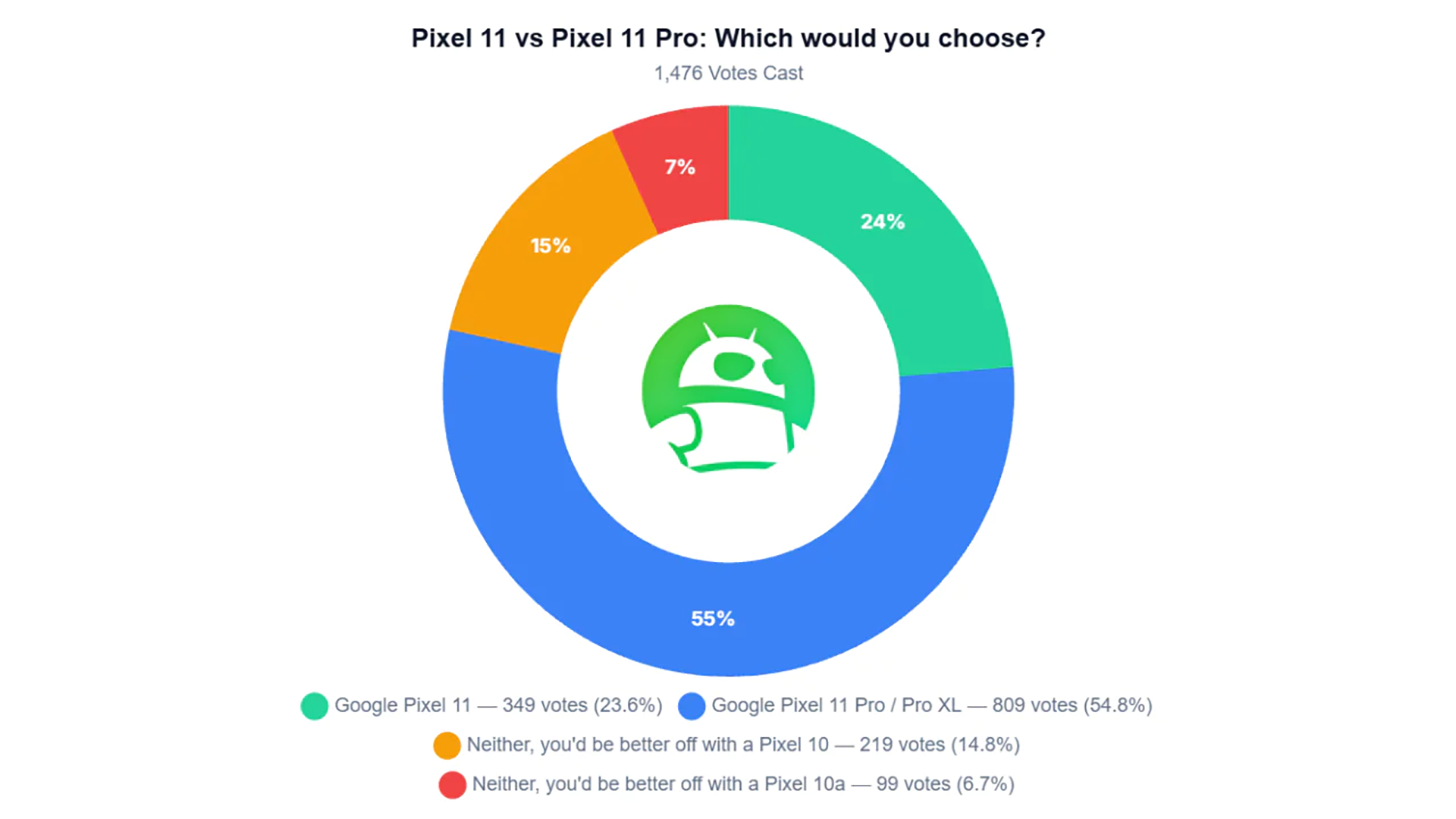The width and height of the screenshot is (1456, 819).
Task: Click the 24% percentage label
Action: [x=882, y=222]
